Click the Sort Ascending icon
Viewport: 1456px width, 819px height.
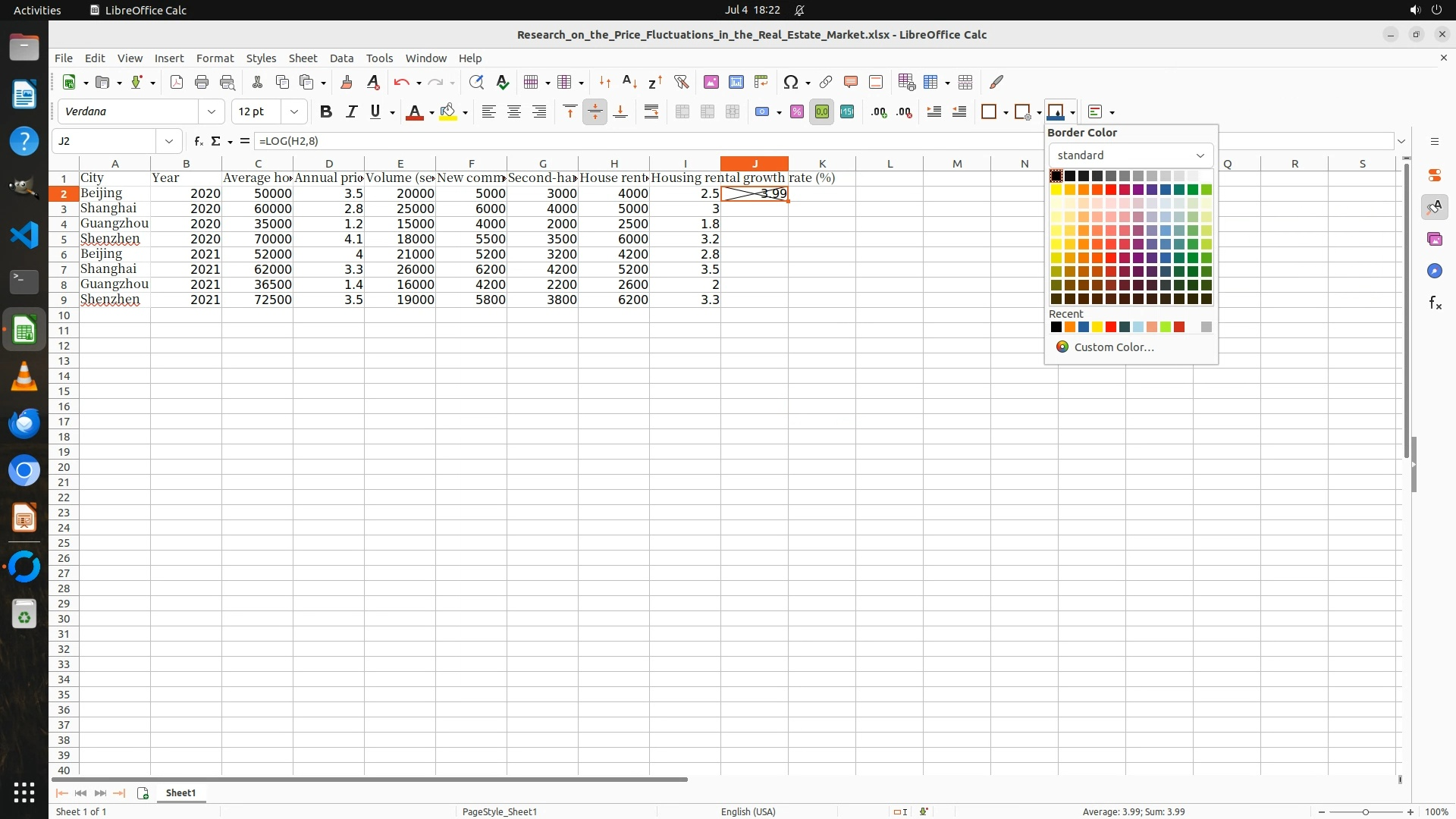(629, 82)
